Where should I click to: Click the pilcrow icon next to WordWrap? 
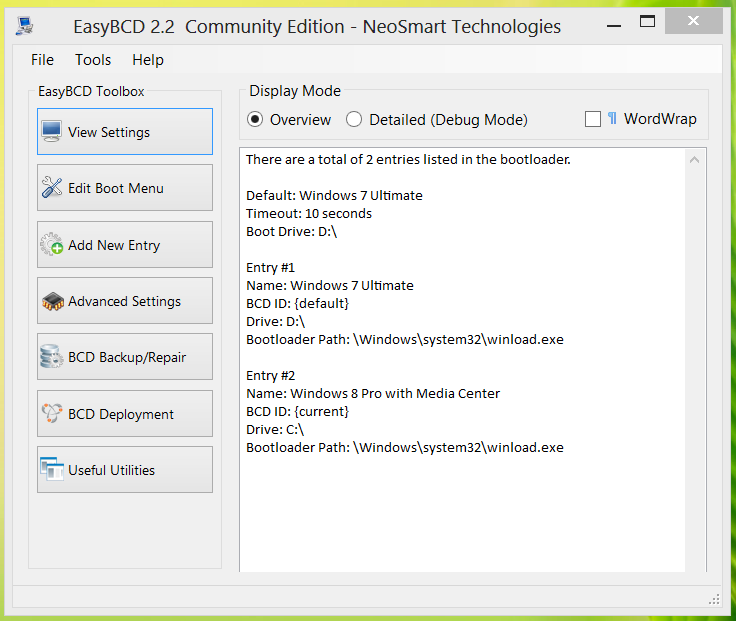pyautogui.click(x=612, y=119)
